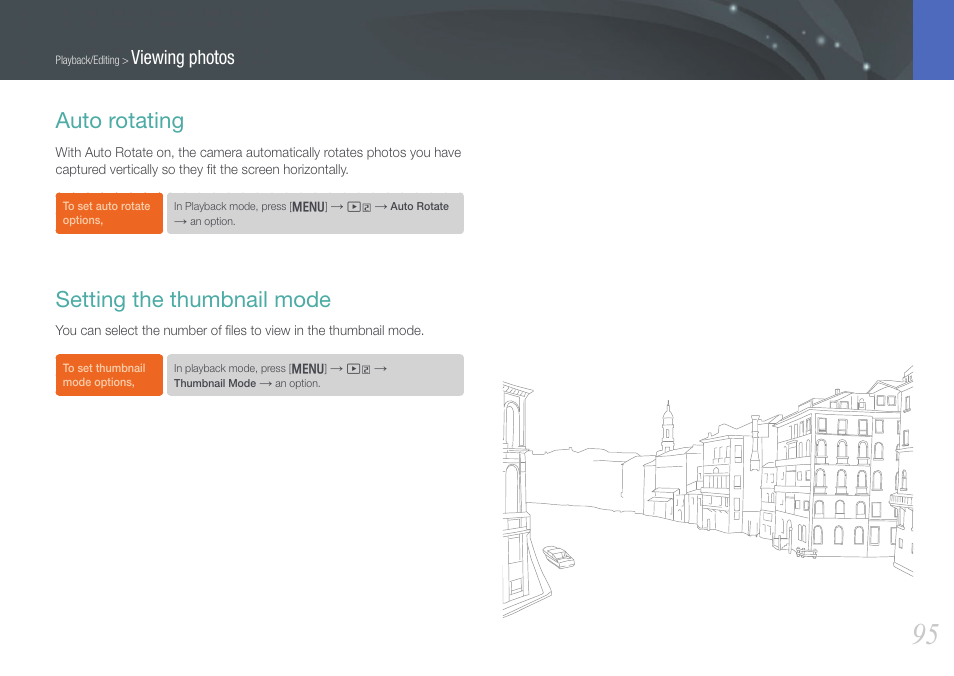Viewport: 954px width, 676px height.
Task: Click the boat in the canal illustration
Action: tap(558, 556)
